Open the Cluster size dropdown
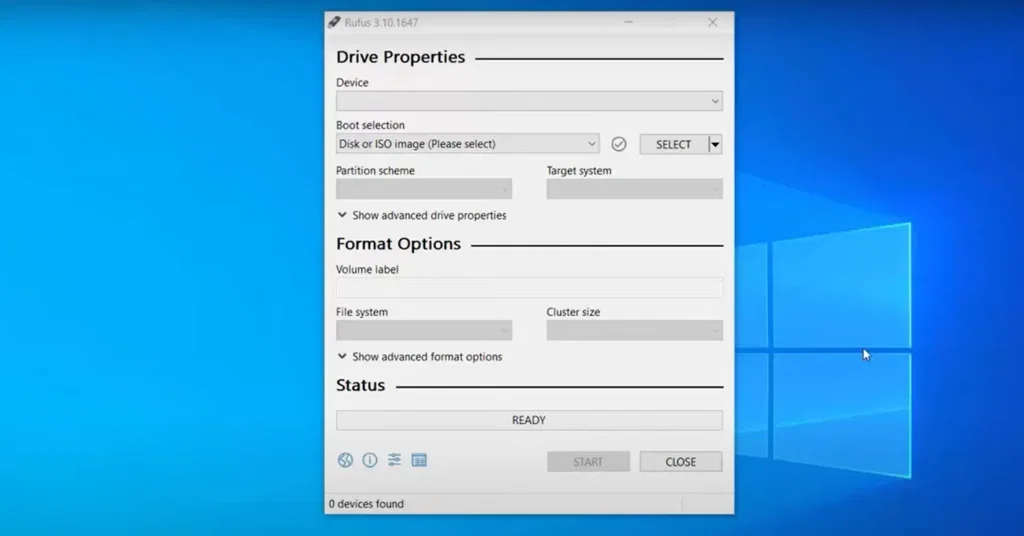Viewport: 1024px width, 536px height. [635, 330]
